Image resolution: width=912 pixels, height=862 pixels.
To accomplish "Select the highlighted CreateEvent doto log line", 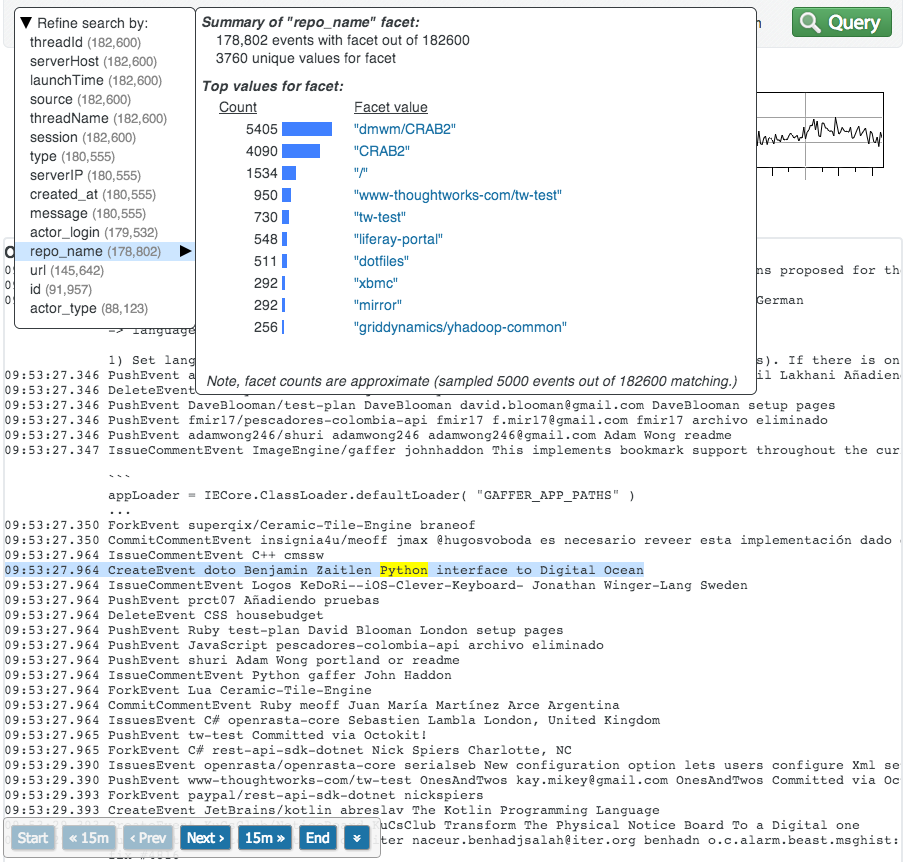I will pos(324,571).
